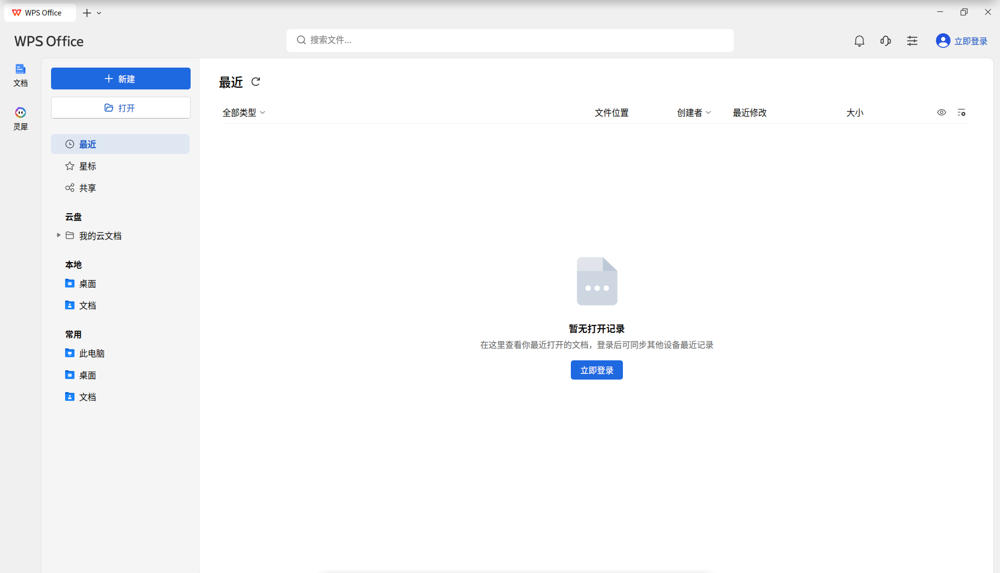Click the 打开 button
Screen dimensions: 1000x573
pos(121,108)
